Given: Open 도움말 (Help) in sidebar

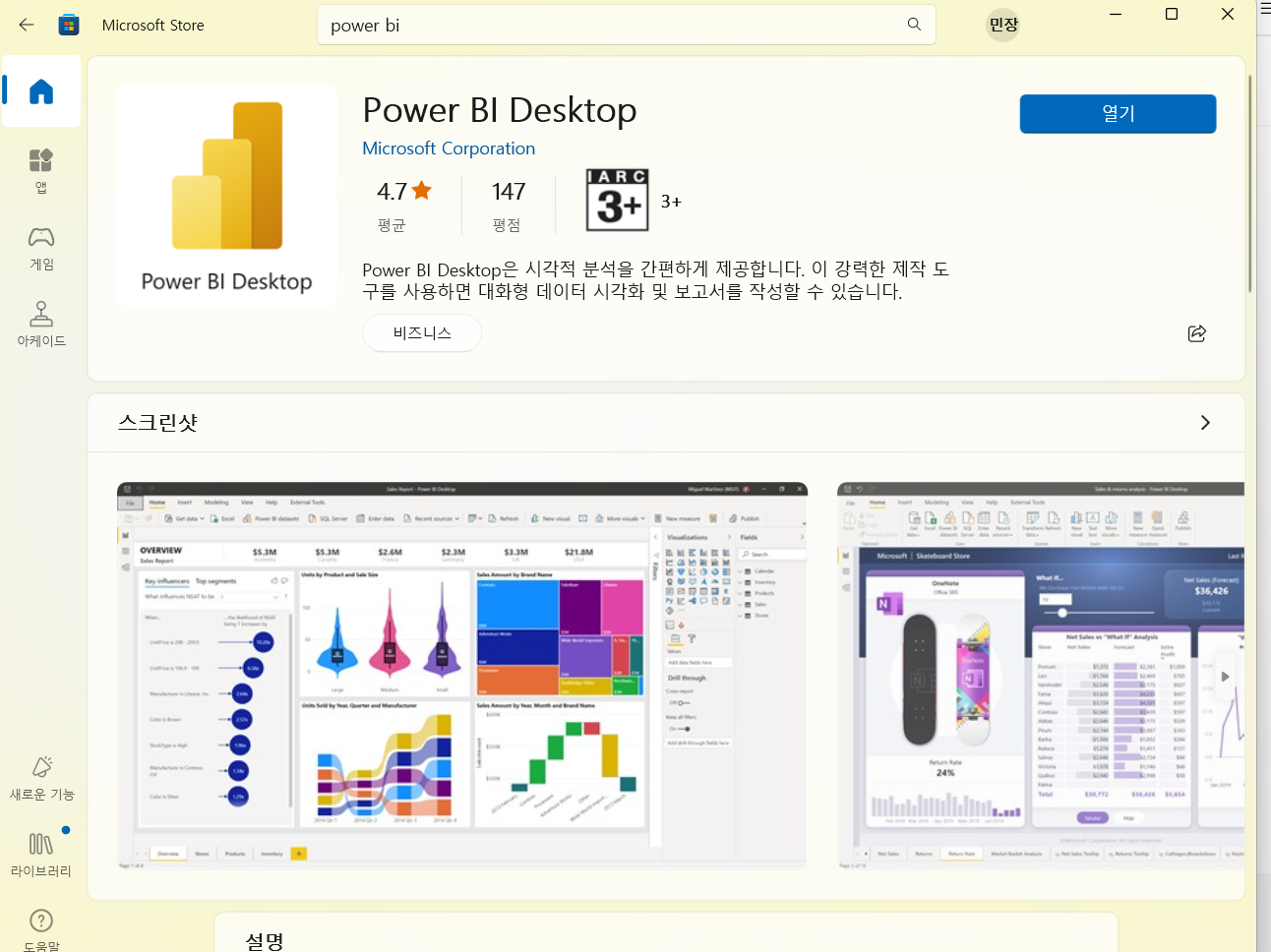Looking at the screenshot, I should pyautogui.click(x=41, y=929).
